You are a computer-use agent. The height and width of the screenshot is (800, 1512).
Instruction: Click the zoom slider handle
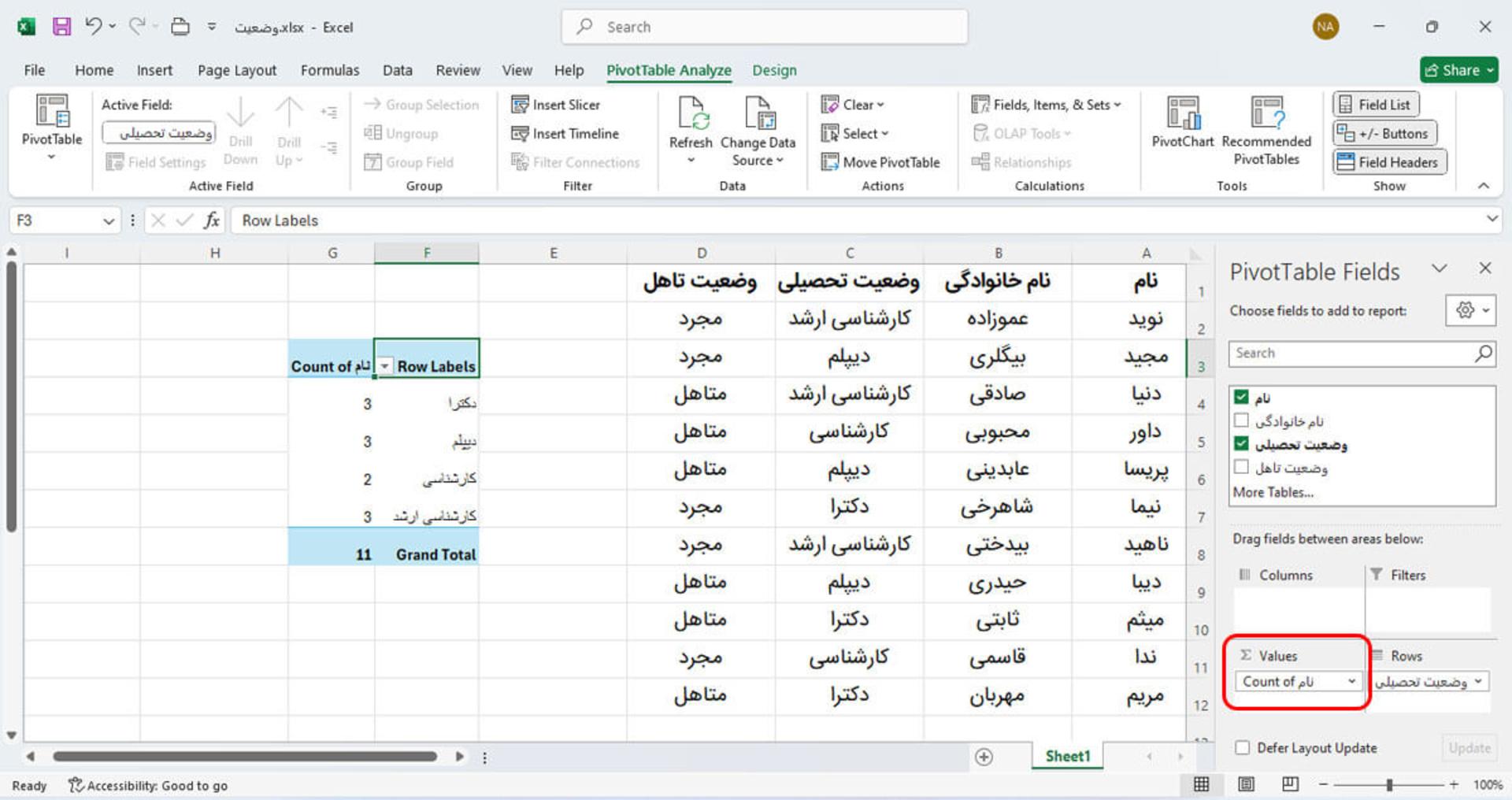(1390, 785)
